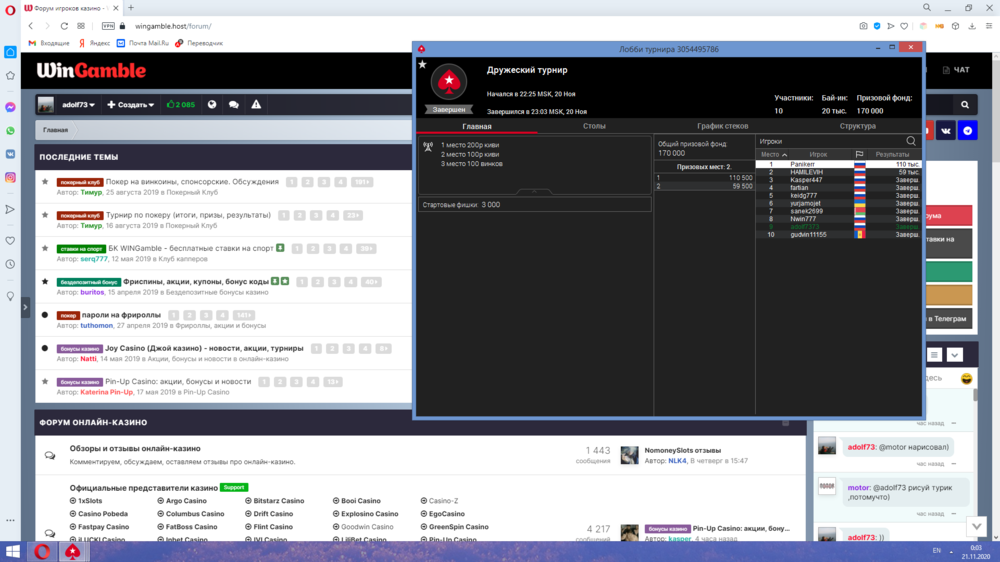
Task: Click the forum notifications globe icon
Action: (x=212, y=104)
